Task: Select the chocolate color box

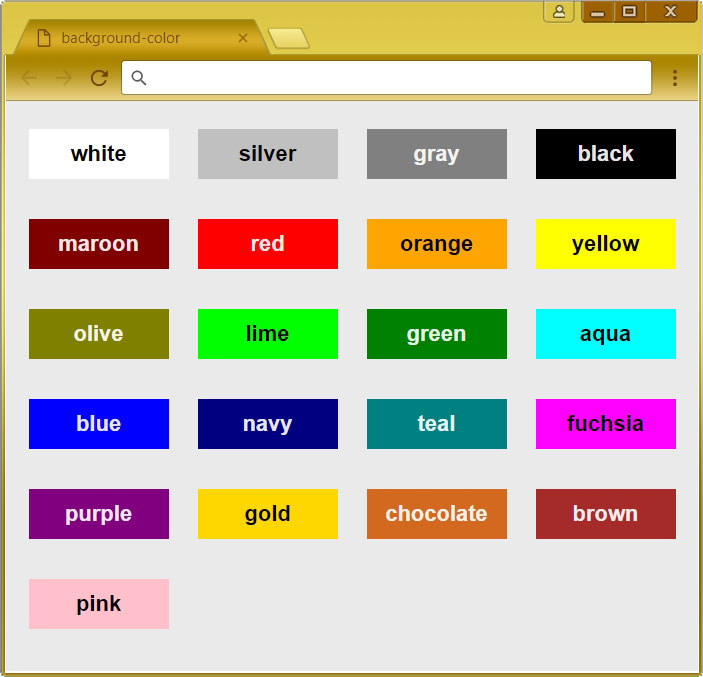Action: (437, 514)
